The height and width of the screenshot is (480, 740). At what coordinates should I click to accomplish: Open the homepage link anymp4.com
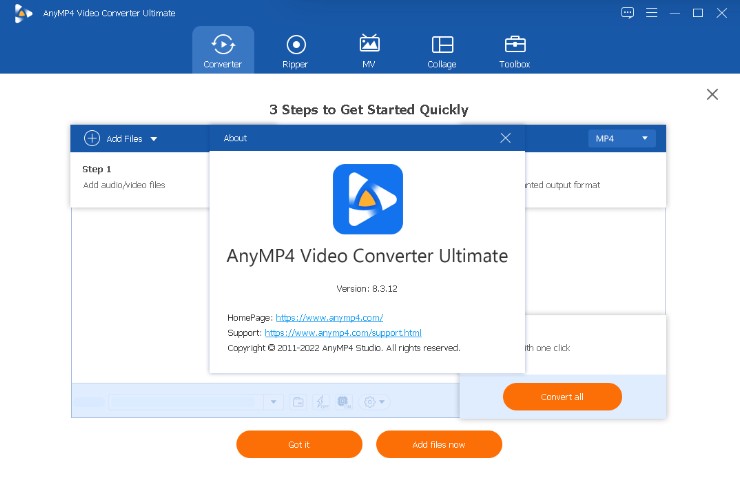pyautogui.click(x=329, y=318)
